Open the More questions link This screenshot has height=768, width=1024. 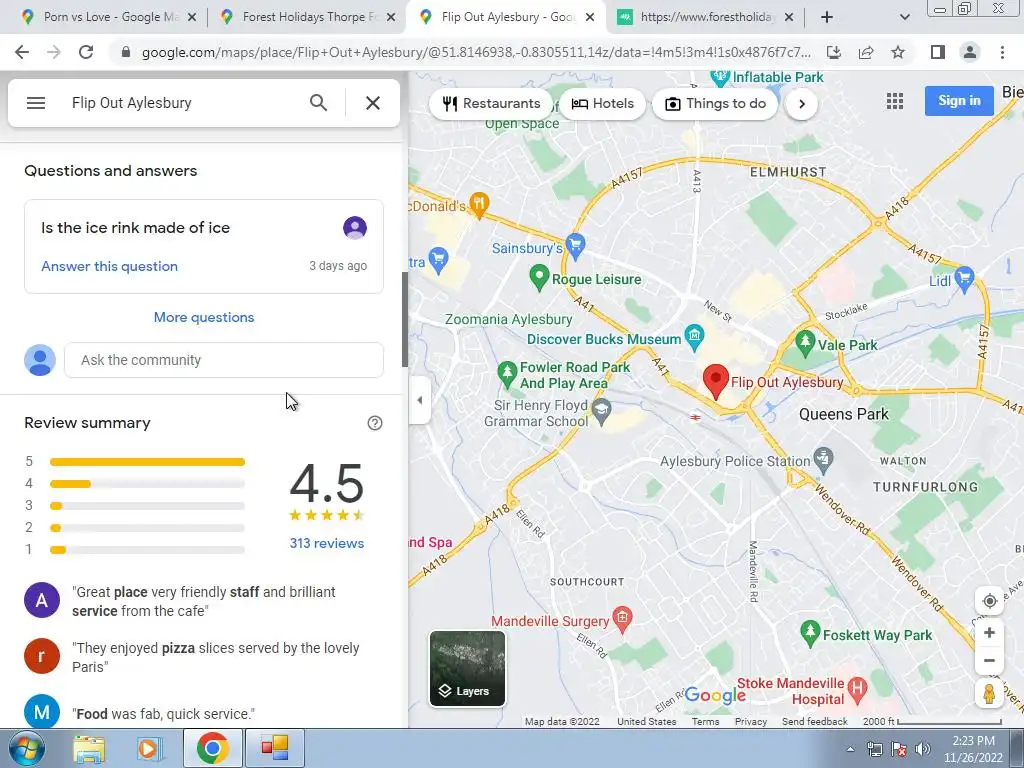point(204,317)
